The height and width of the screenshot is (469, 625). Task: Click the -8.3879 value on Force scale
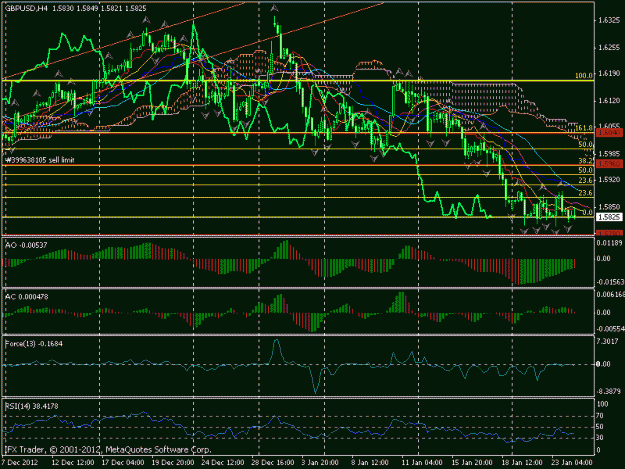point(609,391)
